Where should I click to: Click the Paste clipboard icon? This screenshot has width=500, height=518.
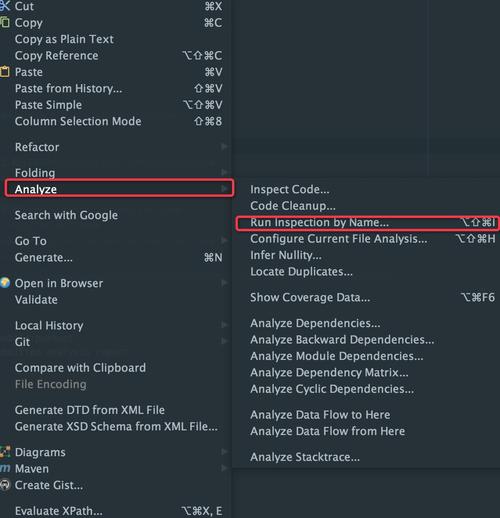(x=5, y=72)
